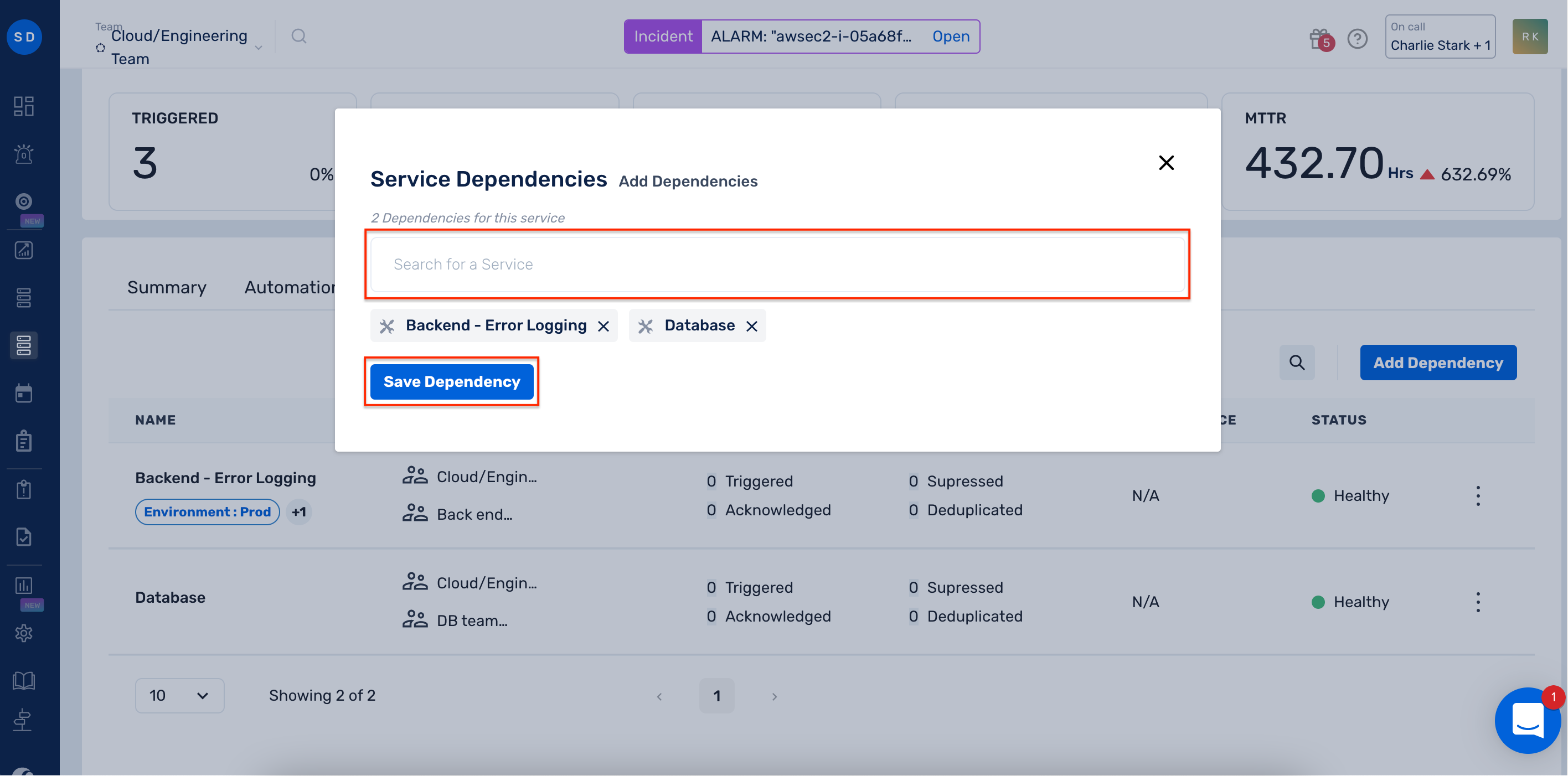
Task: Open the analytics bar chart icon marked NEW
Action: 24,586
